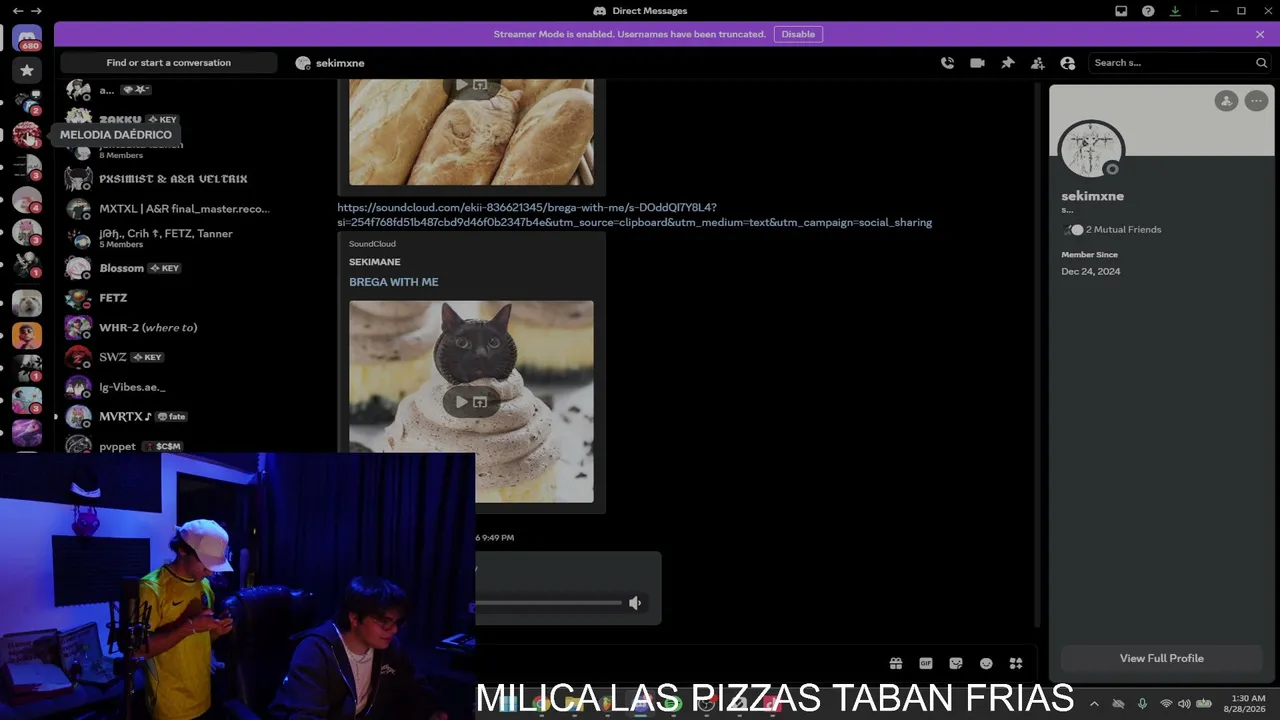Open pinned messages
This screenshot has height=720, width=1280.
1008,63
